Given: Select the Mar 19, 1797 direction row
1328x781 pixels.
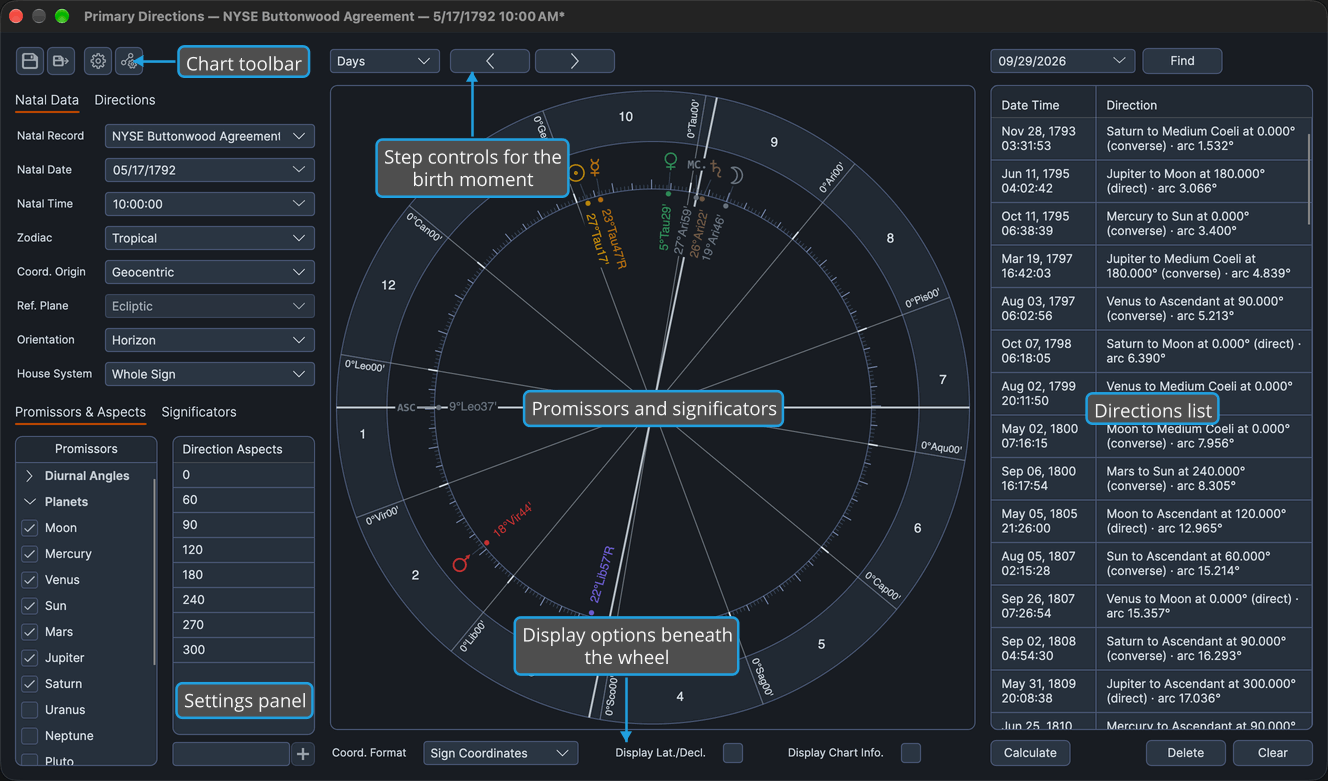Looking at the screenshot, I should 1151,266.
